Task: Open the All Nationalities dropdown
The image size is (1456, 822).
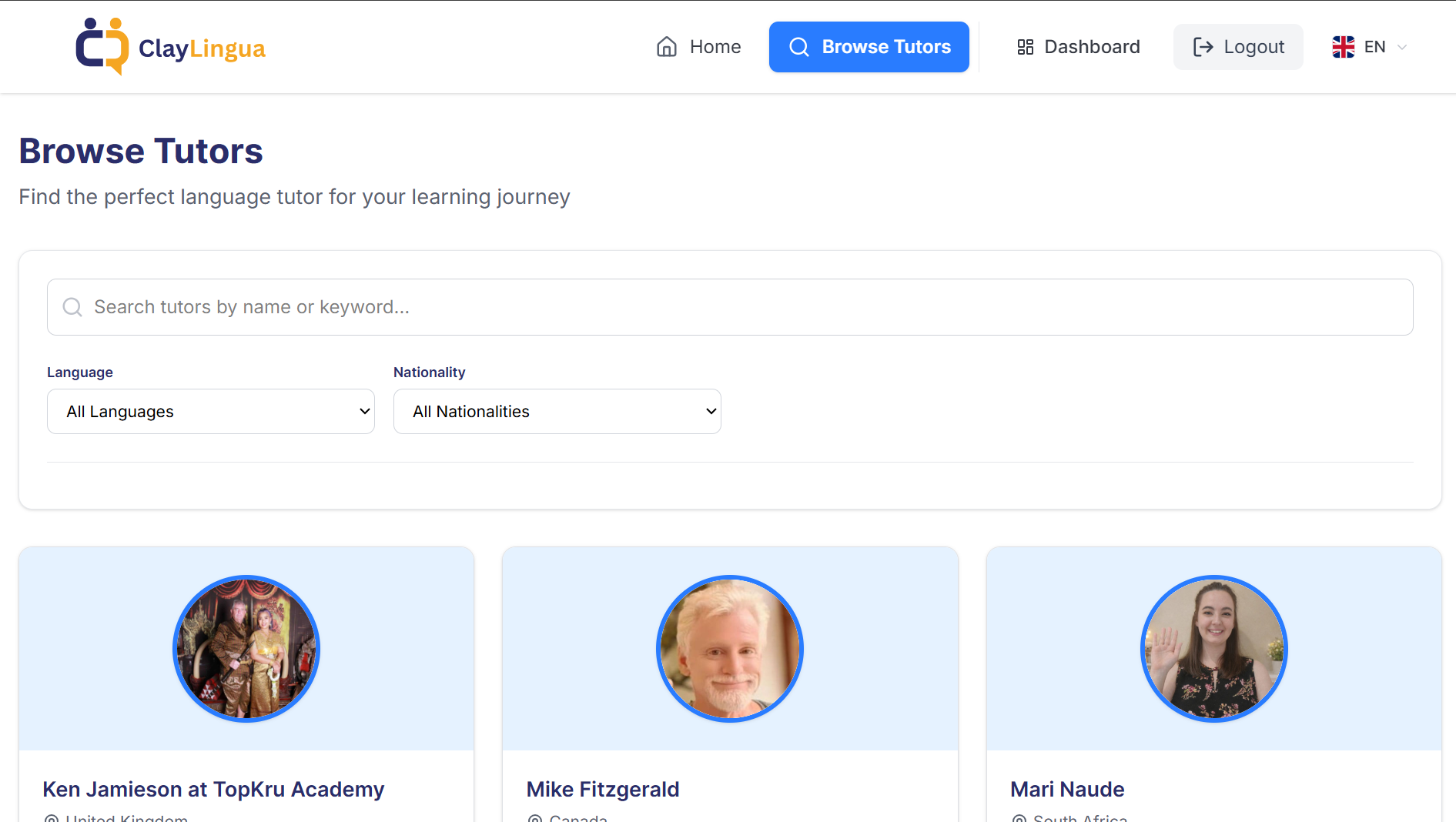Action: [557, 411]
